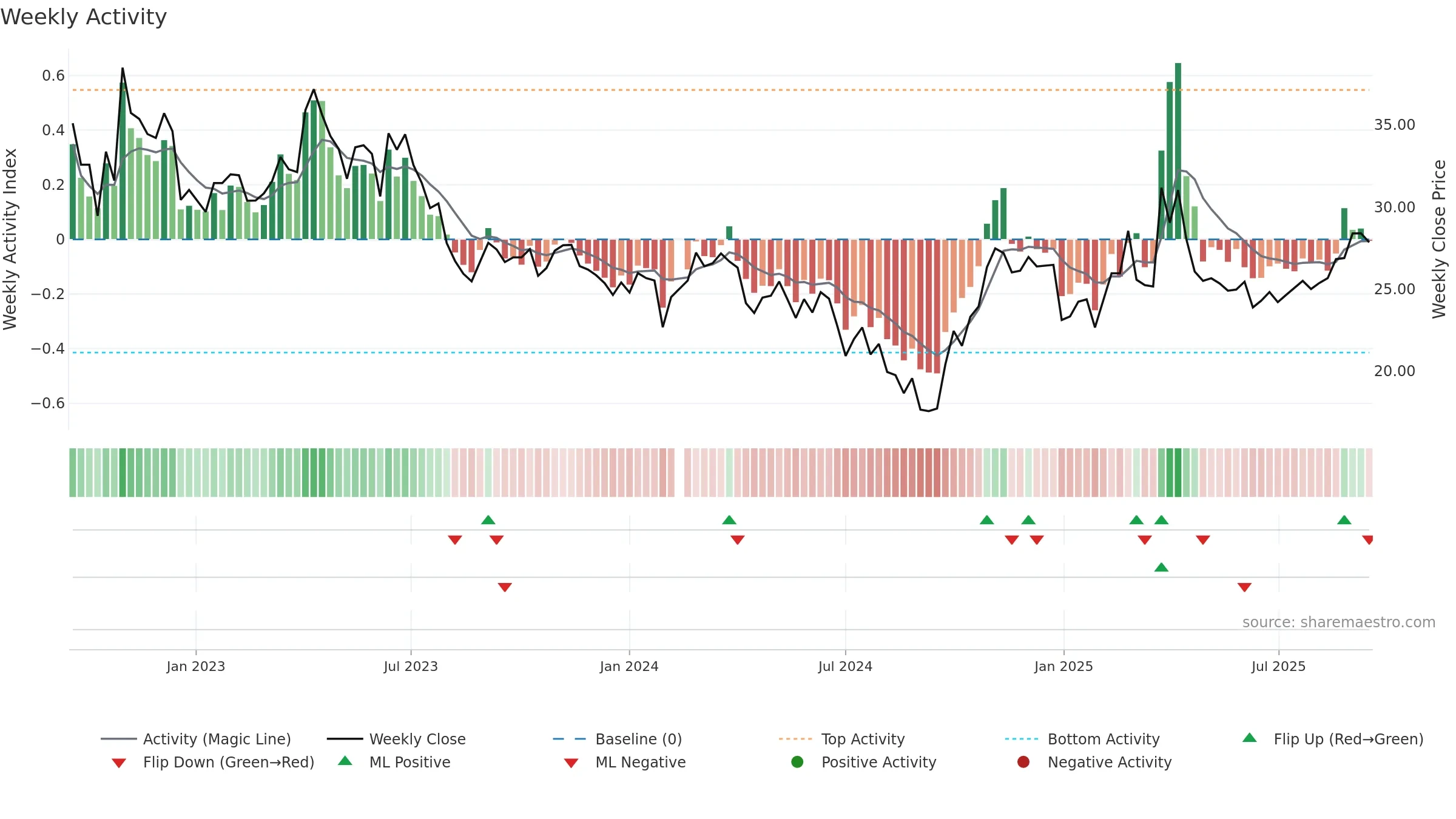The height and width of the screenshot is (819, 1456).
Task: Click the Jan 2024 x-axis label
Action: (x=629, y=666)
